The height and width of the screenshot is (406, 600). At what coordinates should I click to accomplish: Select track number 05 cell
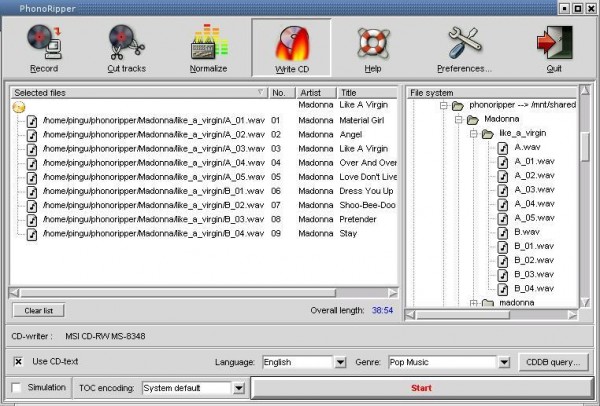coord(276,177)
